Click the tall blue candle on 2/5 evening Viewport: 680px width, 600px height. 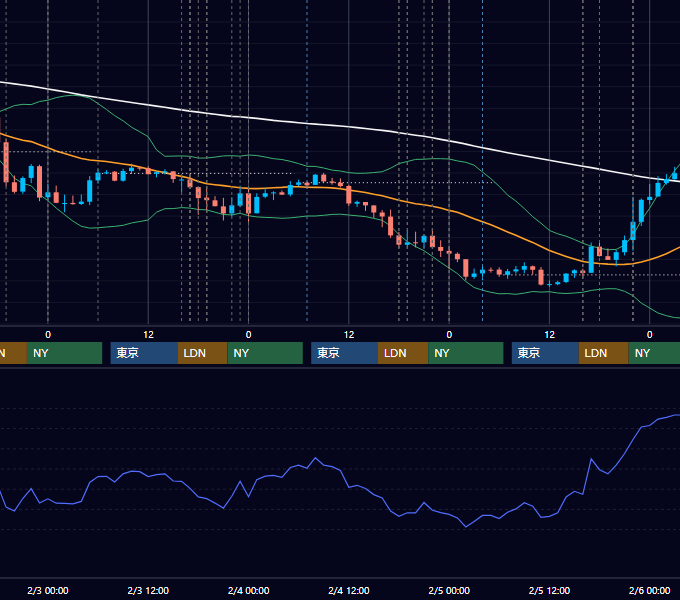pos(591,259)
